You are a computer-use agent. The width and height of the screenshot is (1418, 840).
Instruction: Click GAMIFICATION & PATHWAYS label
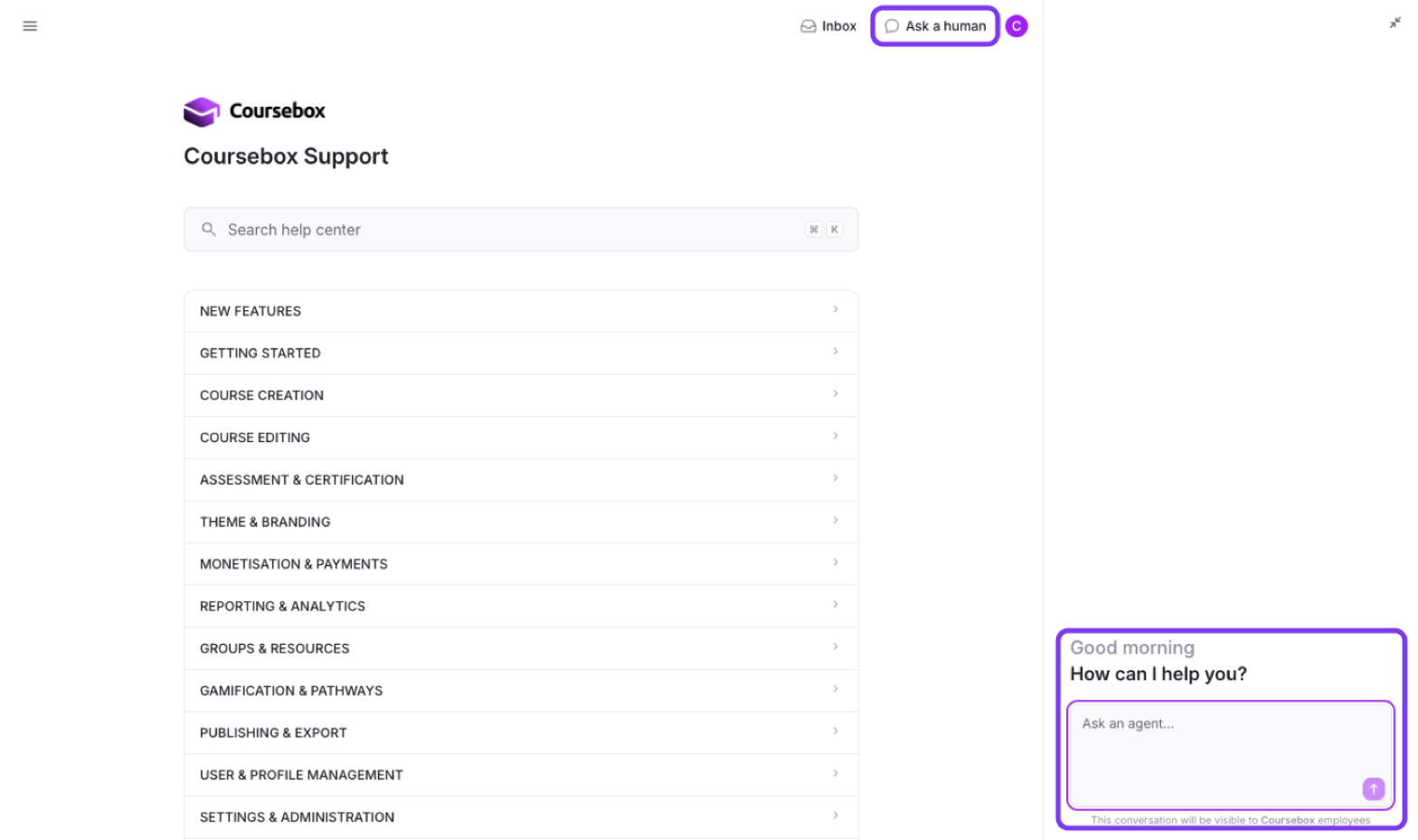tap(291, 691)
